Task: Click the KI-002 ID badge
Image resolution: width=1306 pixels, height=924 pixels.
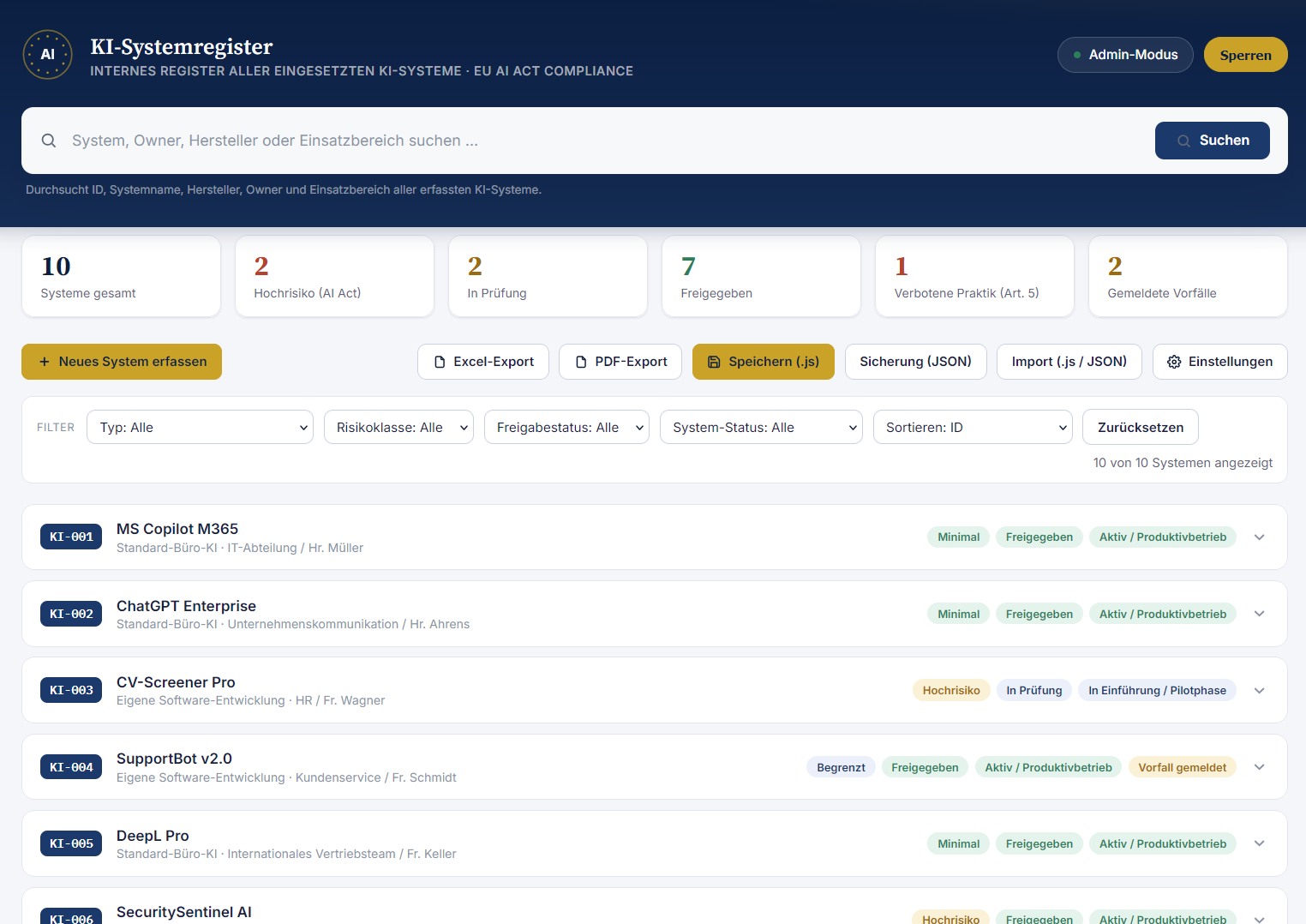Action: (x=71, y=614)
